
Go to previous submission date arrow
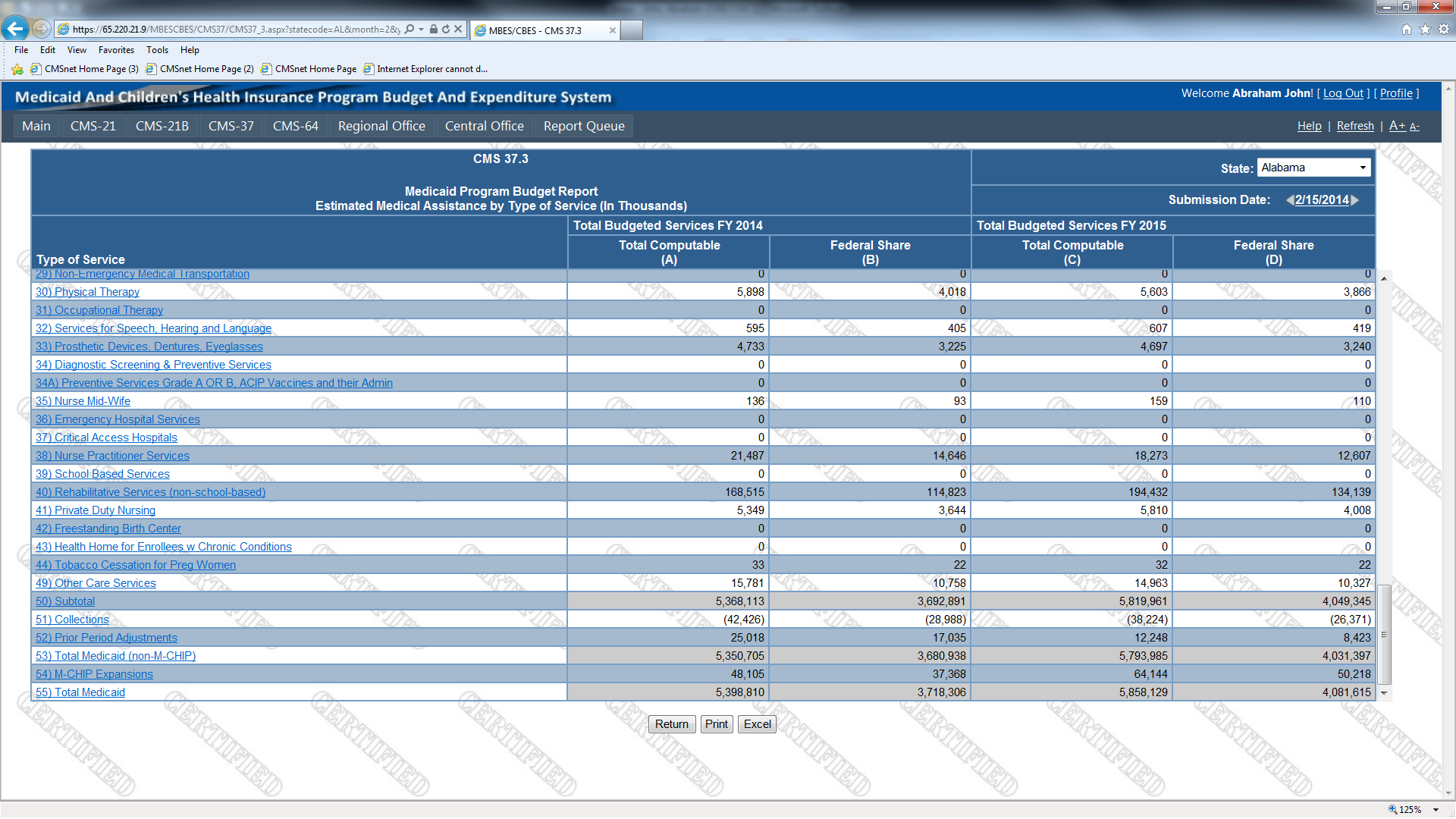[1289, 200]
